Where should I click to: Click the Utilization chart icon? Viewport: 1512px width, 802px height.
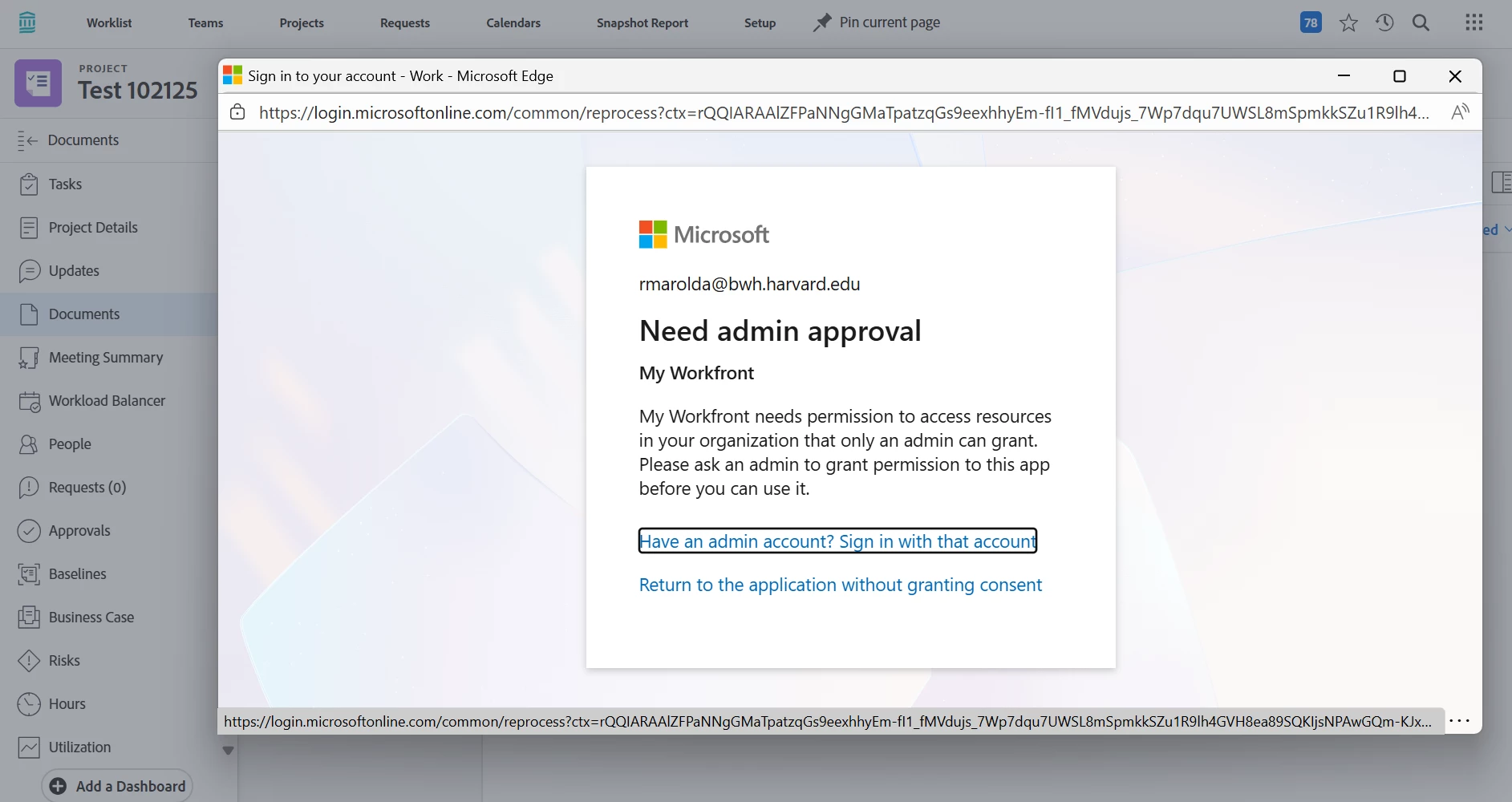29,747
